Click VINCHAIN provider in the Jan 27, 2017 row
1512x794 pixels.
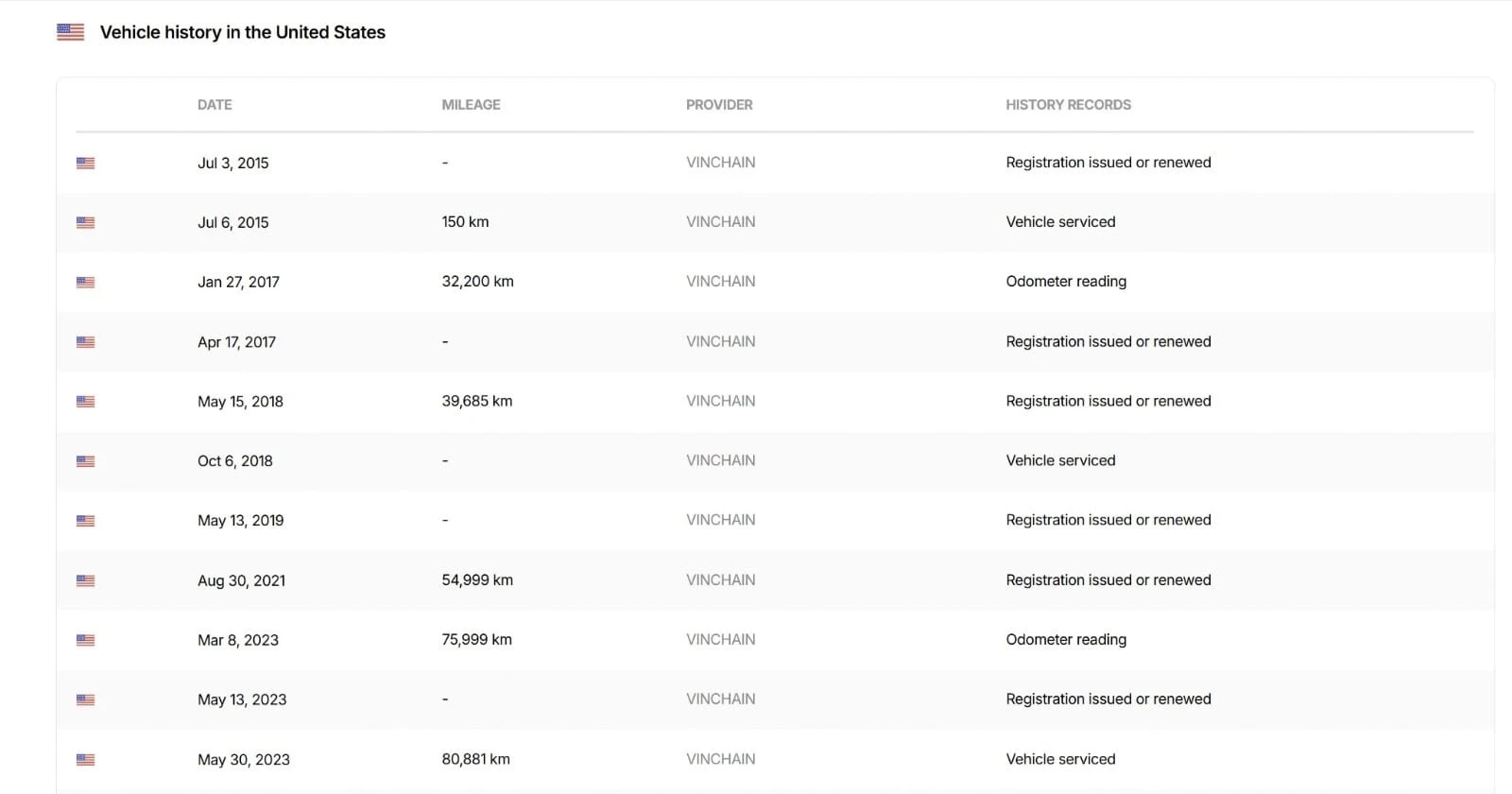pyautogui.click(x=720, y=282)
